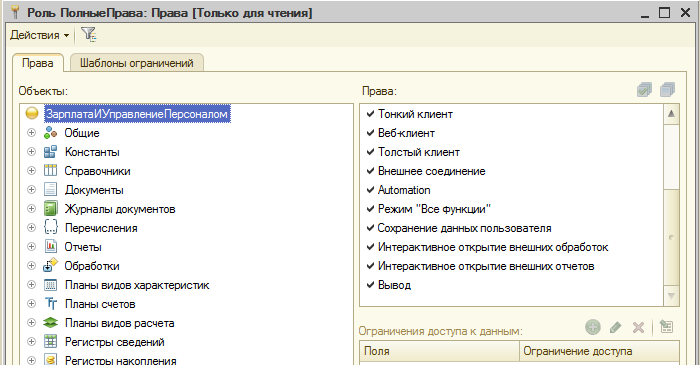
Task: Expand the Справочники tree node
Action: 31,170
